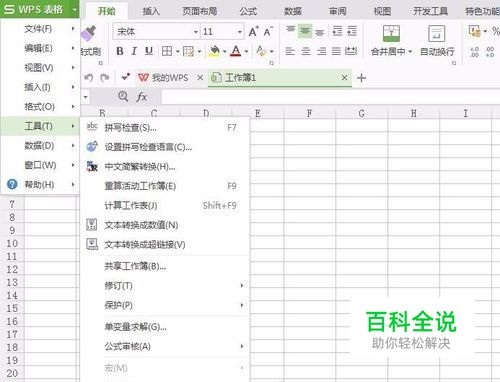Click the cell borders icon
The image size is (500, 382).
(x=167, y=51)
